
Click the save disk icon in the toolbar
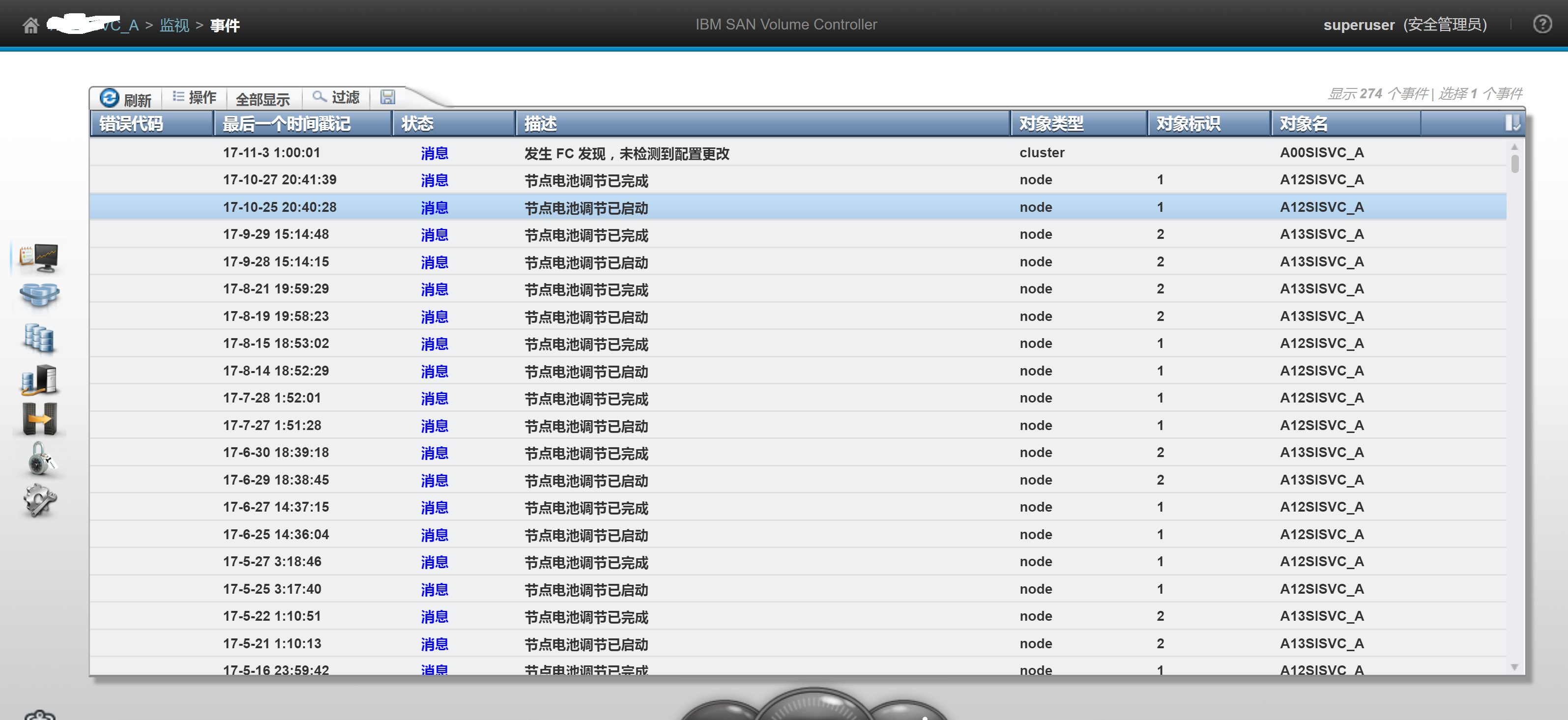point(388,97)
